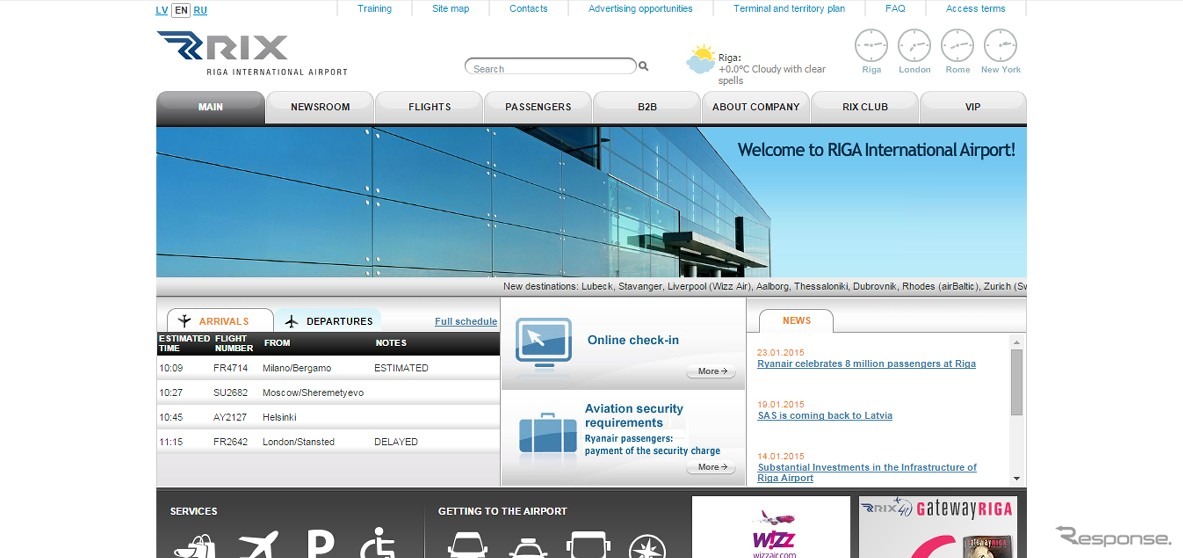Screen dimensions: 1183x558
Task: Switch language to LV
Action: coord(161,10)
